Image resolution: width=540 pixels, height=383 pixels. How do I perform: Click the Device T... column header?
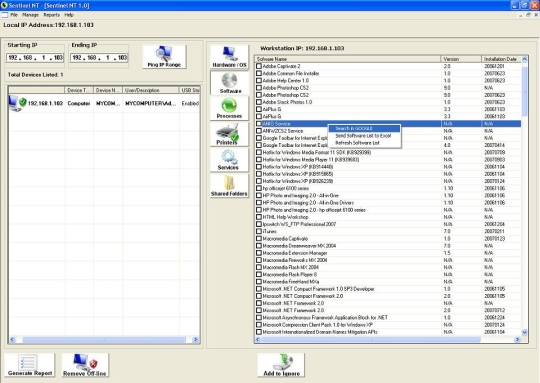click(x=79, y=90)
